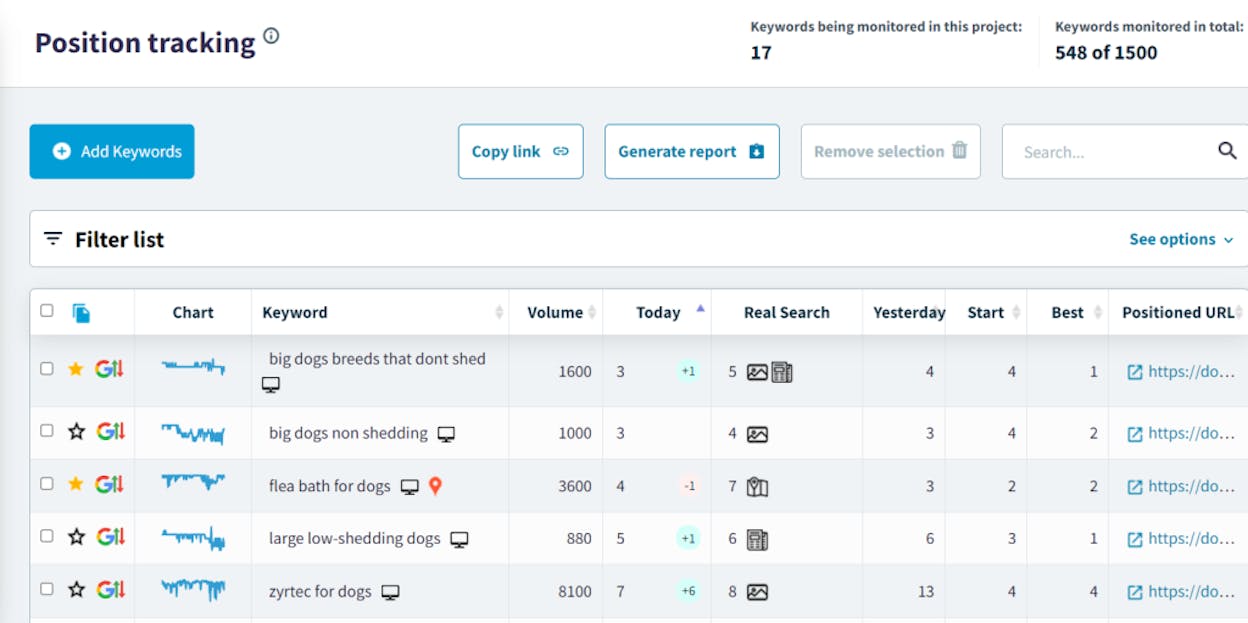The height and width of the screenshot is (623, 1248).
Task: Click the info icon next to Position tracking
Action: (271, 37)
